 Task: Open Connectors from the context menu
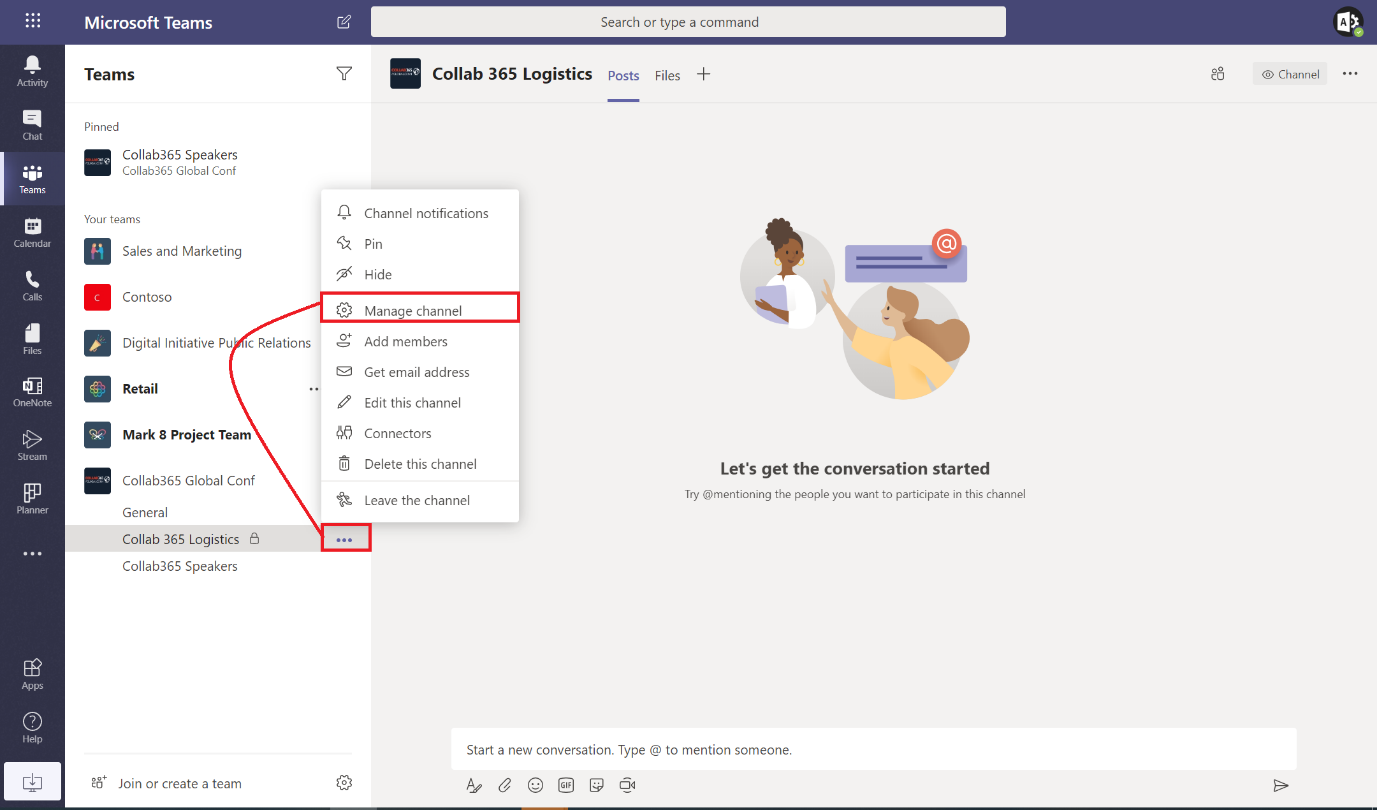(x=420, y=433)
